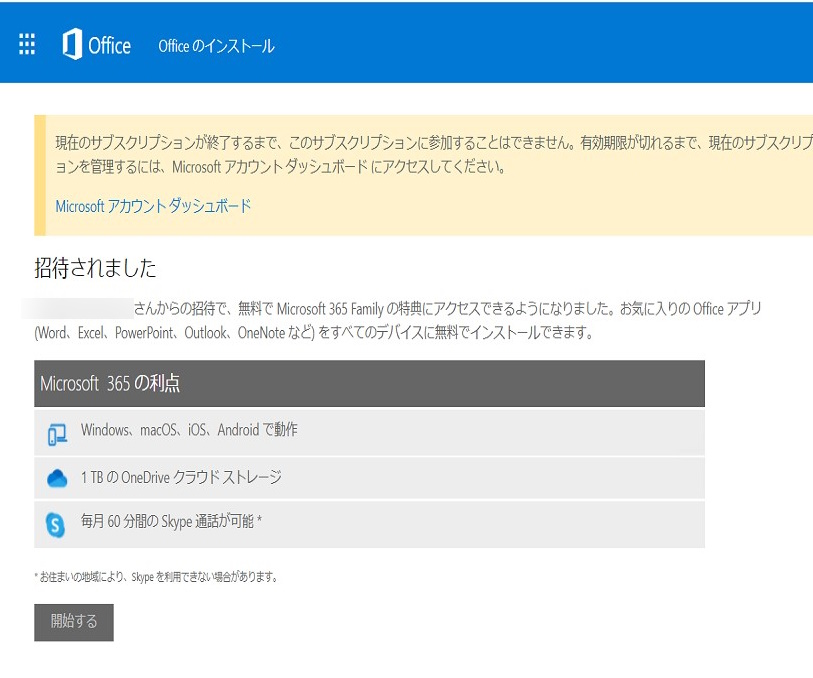Click the multi-device compatibility icon

pyautogui.click(x=58, y=431)
